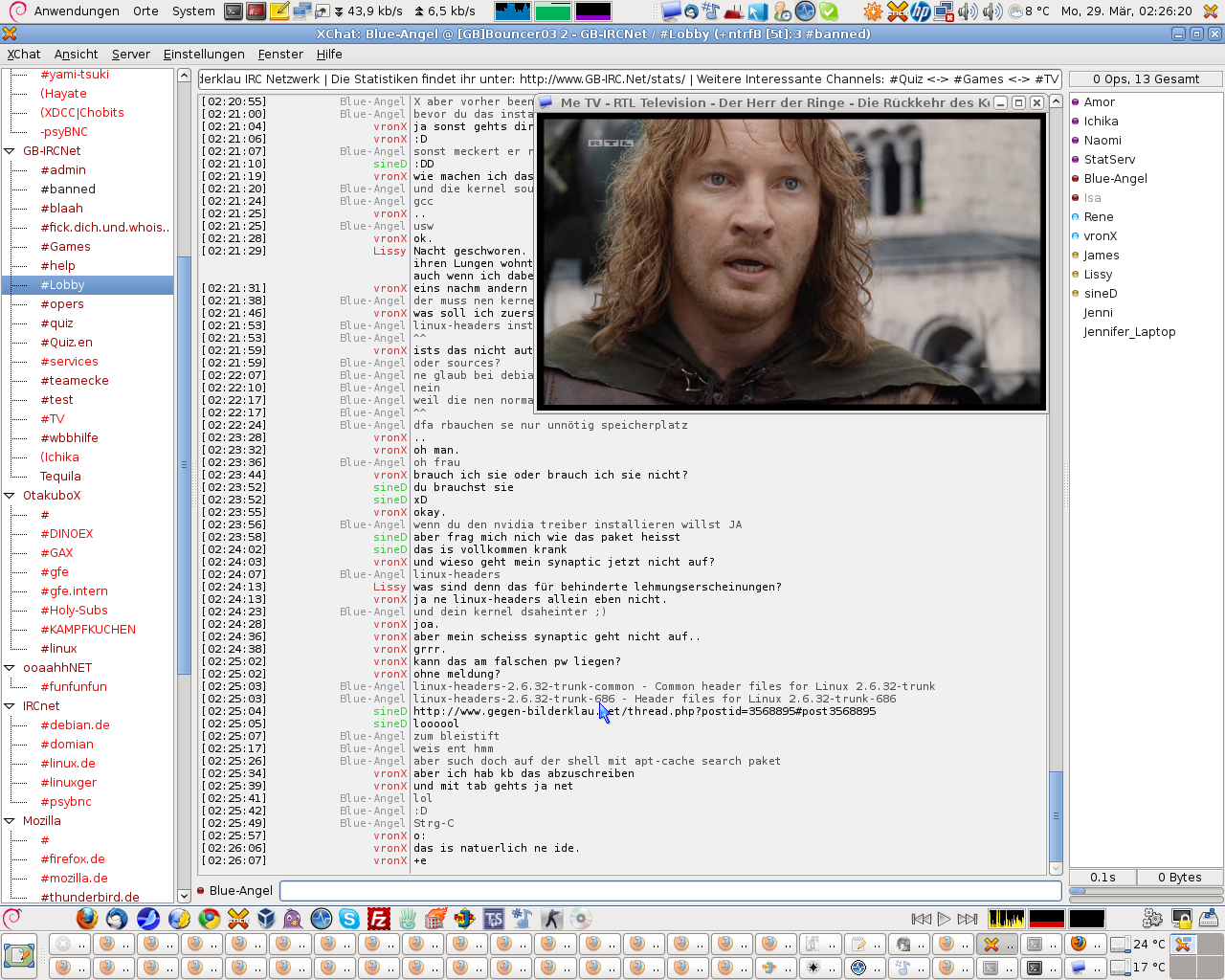Click the green checkmark tray icon
Image resolution: width=1225 pixels, height=980 pixels.
(829, 11)
